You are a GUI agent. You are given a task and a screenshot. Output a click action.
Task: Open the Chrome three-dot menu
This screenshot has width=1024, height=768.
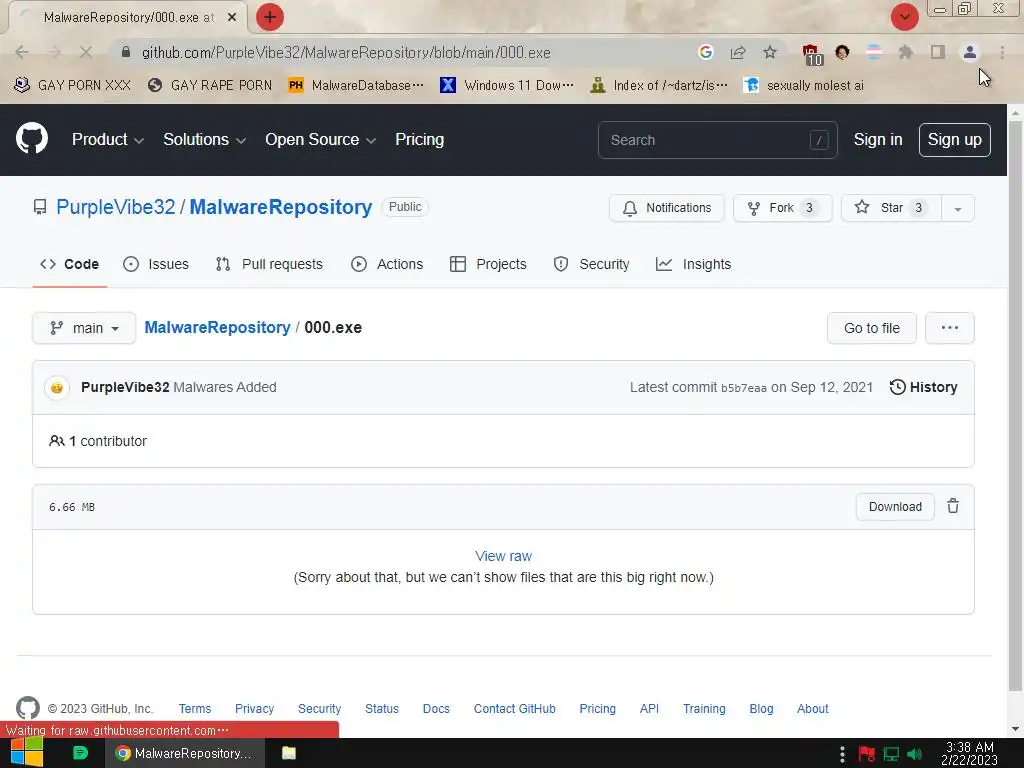click(x=1002, y=52)
